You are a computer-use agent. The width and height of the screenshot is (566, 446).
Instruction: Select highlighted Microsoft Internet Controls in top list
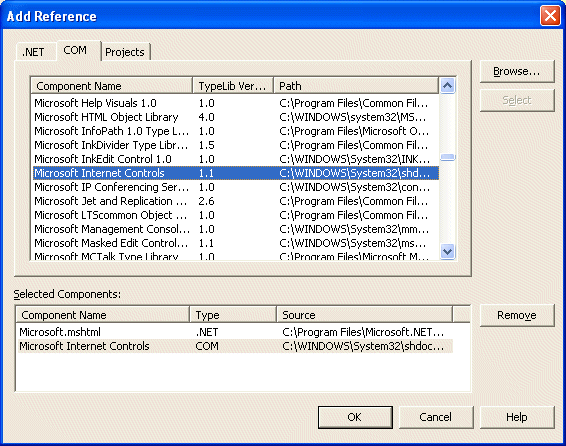pyautogui.click(x=236, y=173)
